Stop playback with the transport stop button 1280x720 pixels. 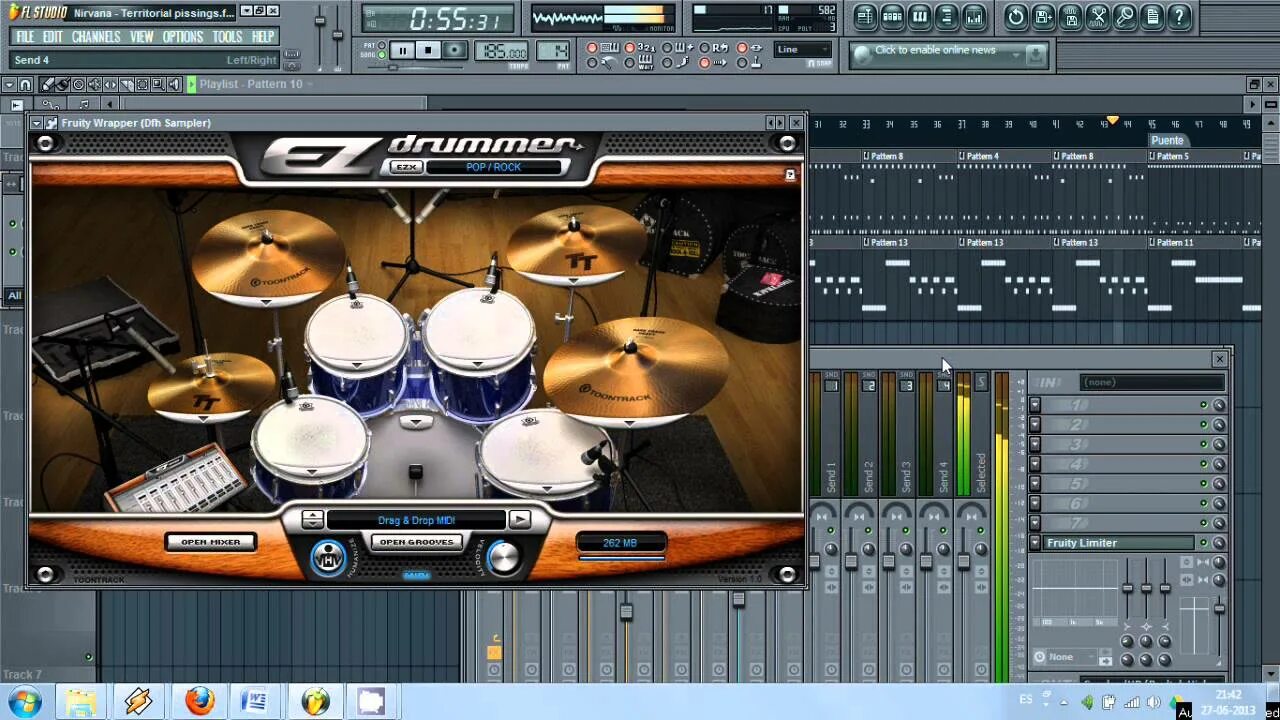click(x=428, y=50)
